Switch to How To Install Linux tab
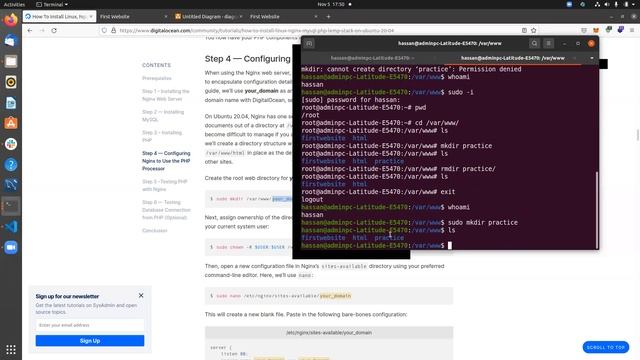The width and height of the screenshot is (640, 360). pyautogui.click(x=60, y=16)
